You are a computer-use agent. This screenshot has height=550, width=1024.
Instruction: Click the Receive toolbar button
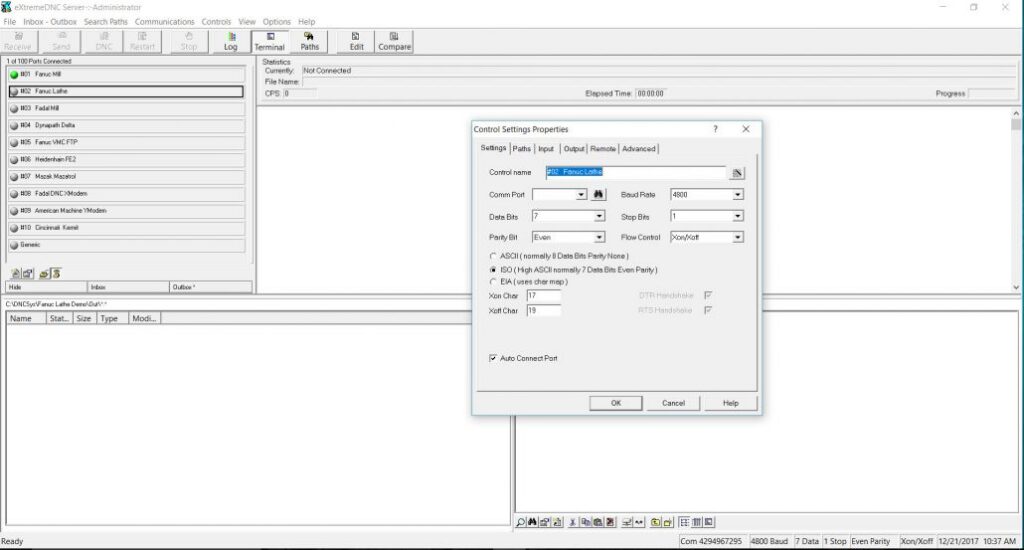coord(18,41)
